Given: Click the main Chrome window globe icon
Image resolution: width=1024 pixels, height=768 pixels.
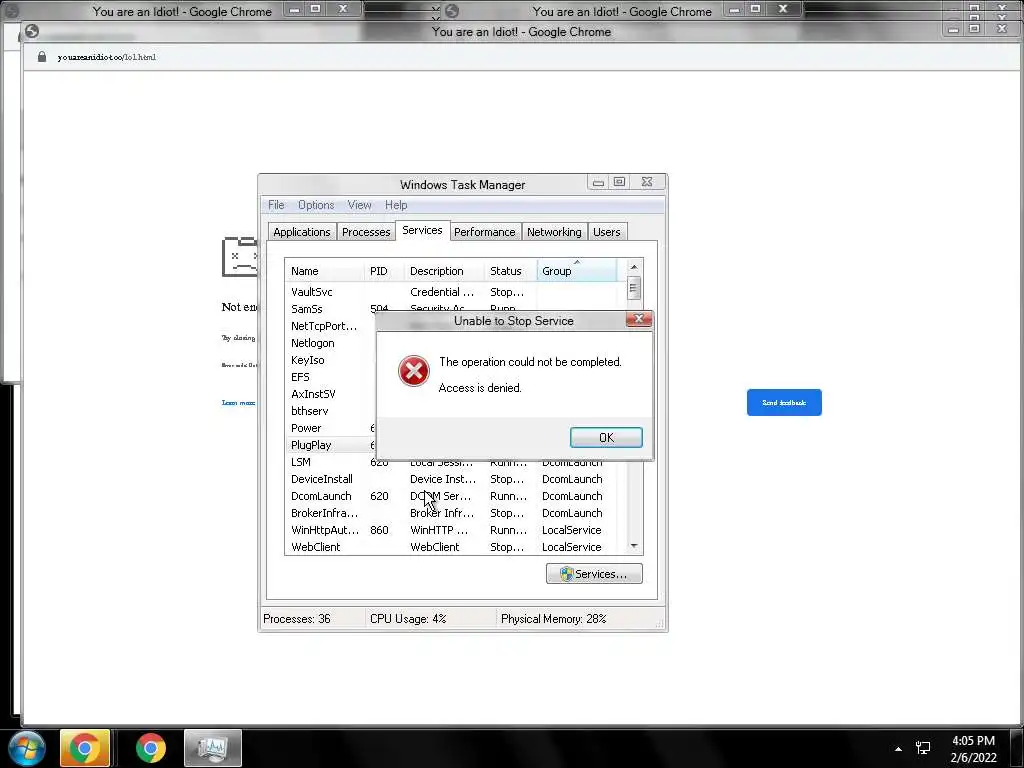Looking at the screenshot, I should pyautogui.click(x=31, y=31).
